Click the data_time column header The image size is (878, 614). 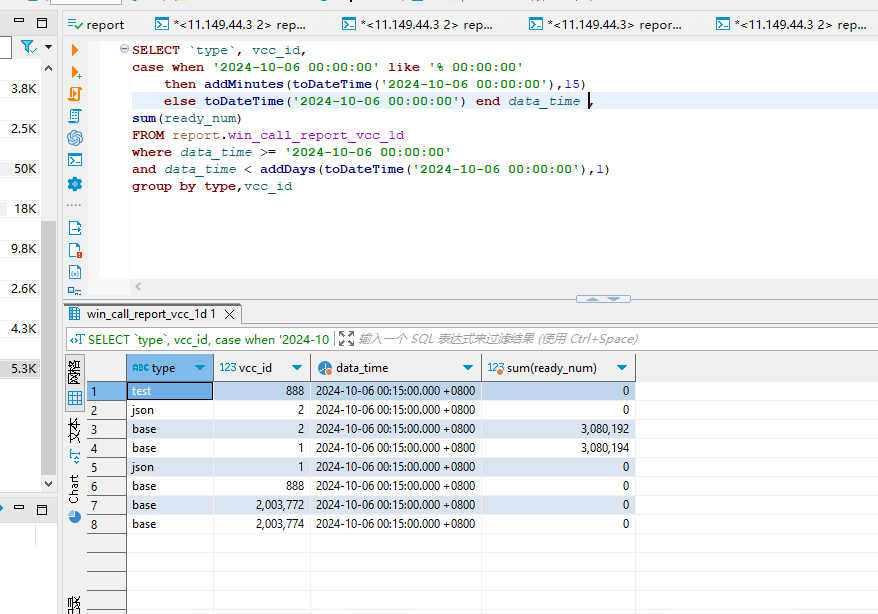[361, 368]
